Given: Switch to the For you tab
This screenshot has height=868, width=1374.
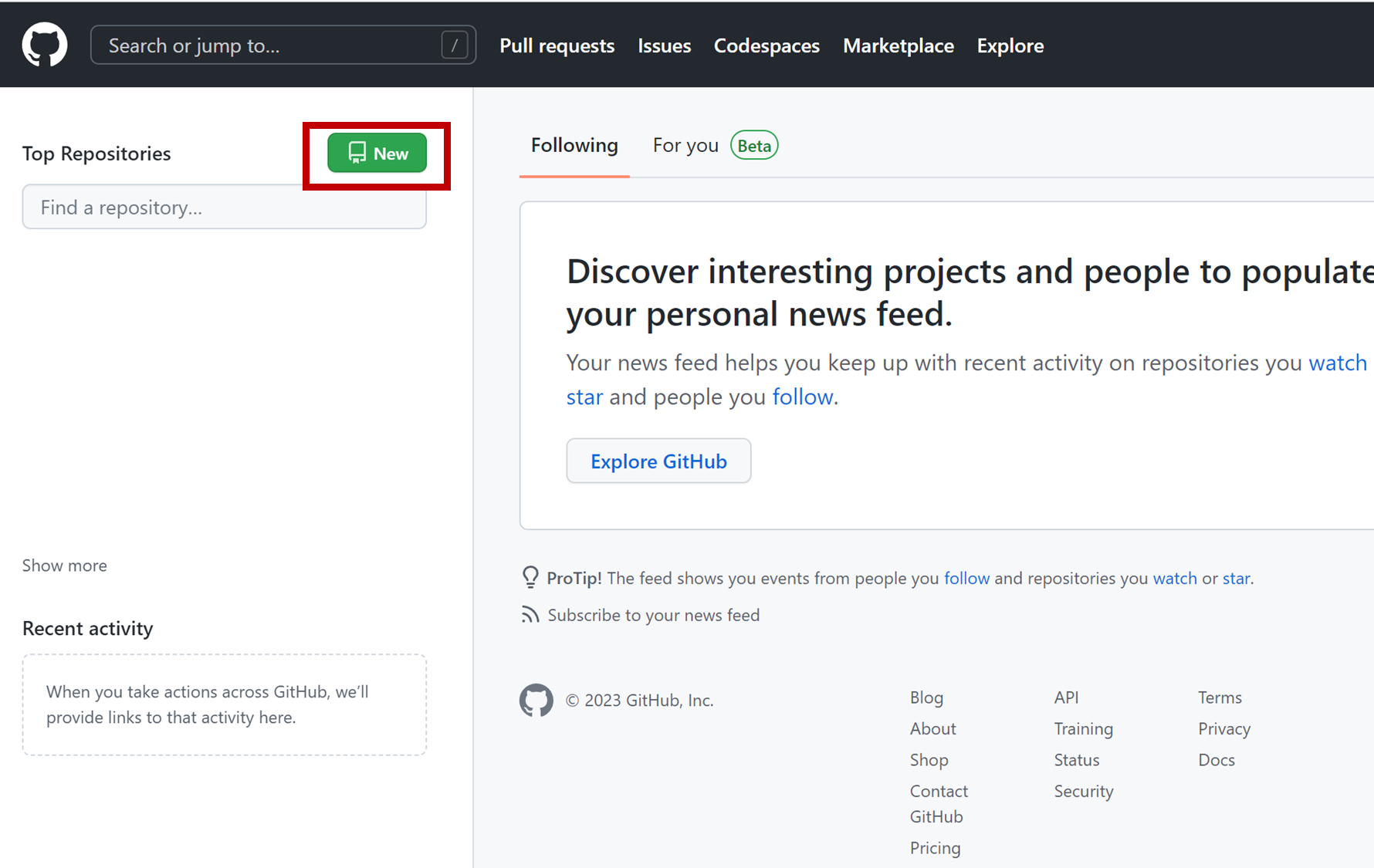Looking at the screenshot, I should click(x=685, y=145).
